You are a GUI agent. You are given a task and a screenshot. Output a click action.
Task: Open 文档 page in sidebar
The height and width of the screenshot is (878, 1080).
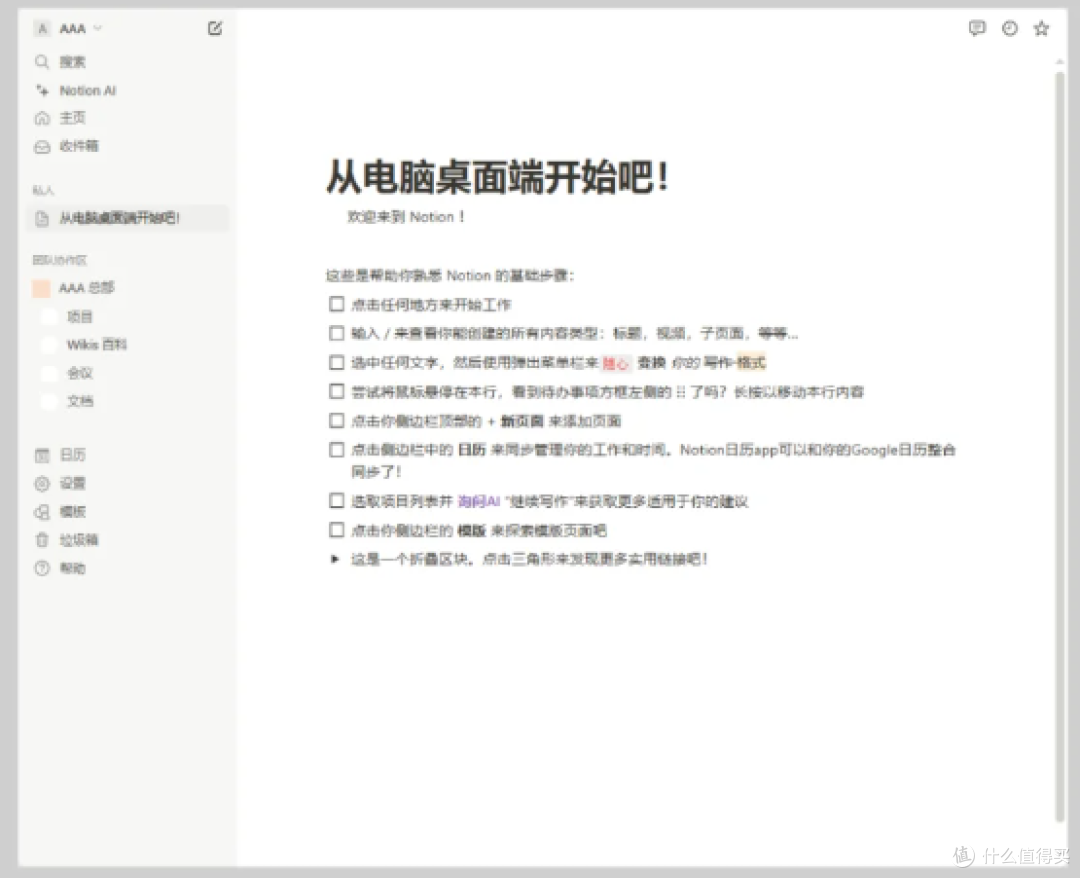click(x=79, y=401)
